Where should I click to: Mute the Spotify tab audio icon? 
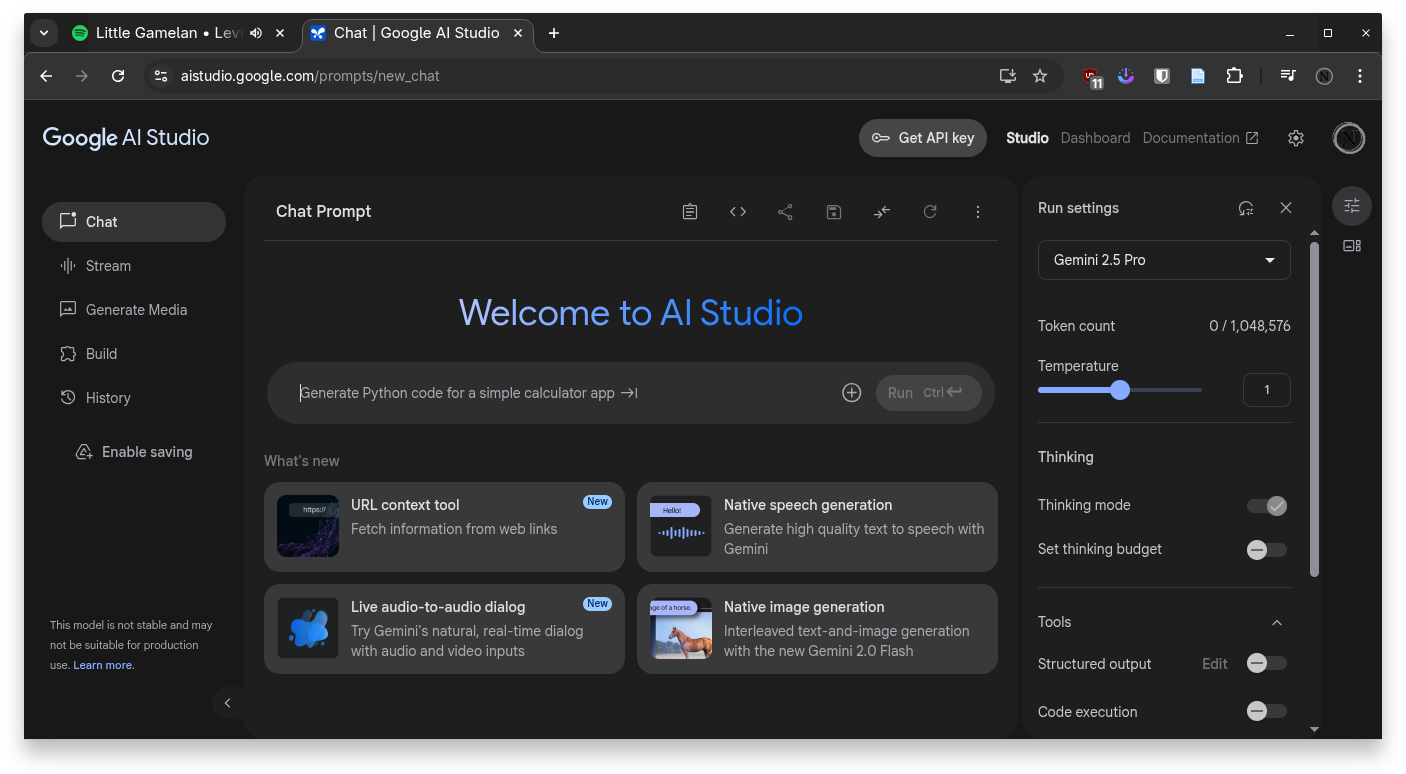point(256,33)
